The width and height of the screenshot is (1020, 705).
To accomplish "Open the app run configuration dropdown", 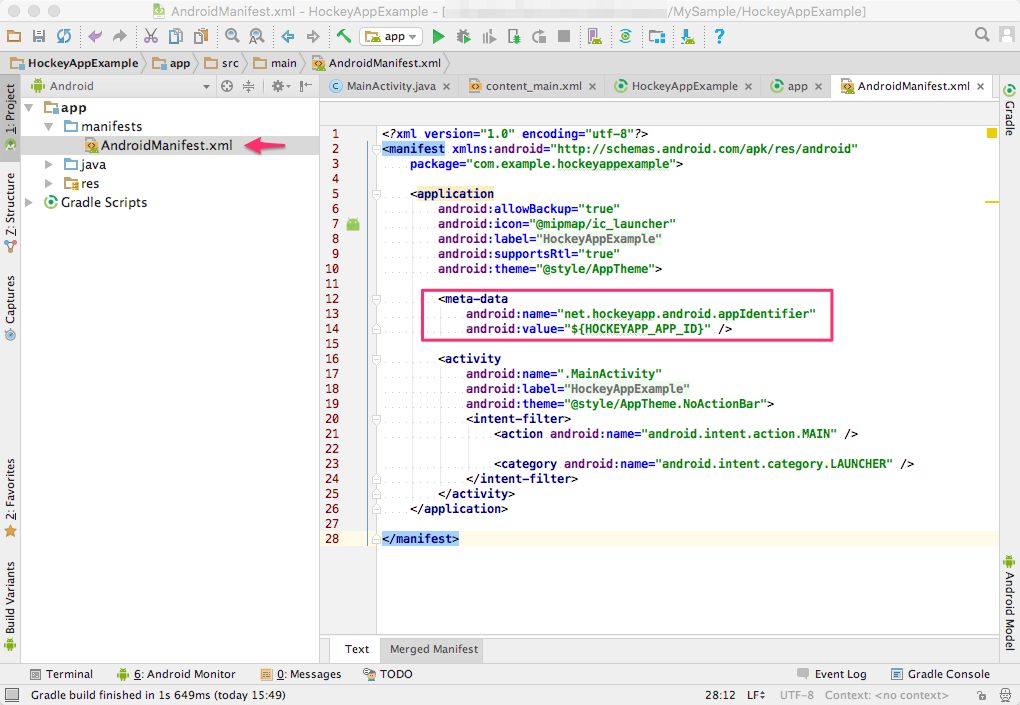I will click(x=391, y=36).
